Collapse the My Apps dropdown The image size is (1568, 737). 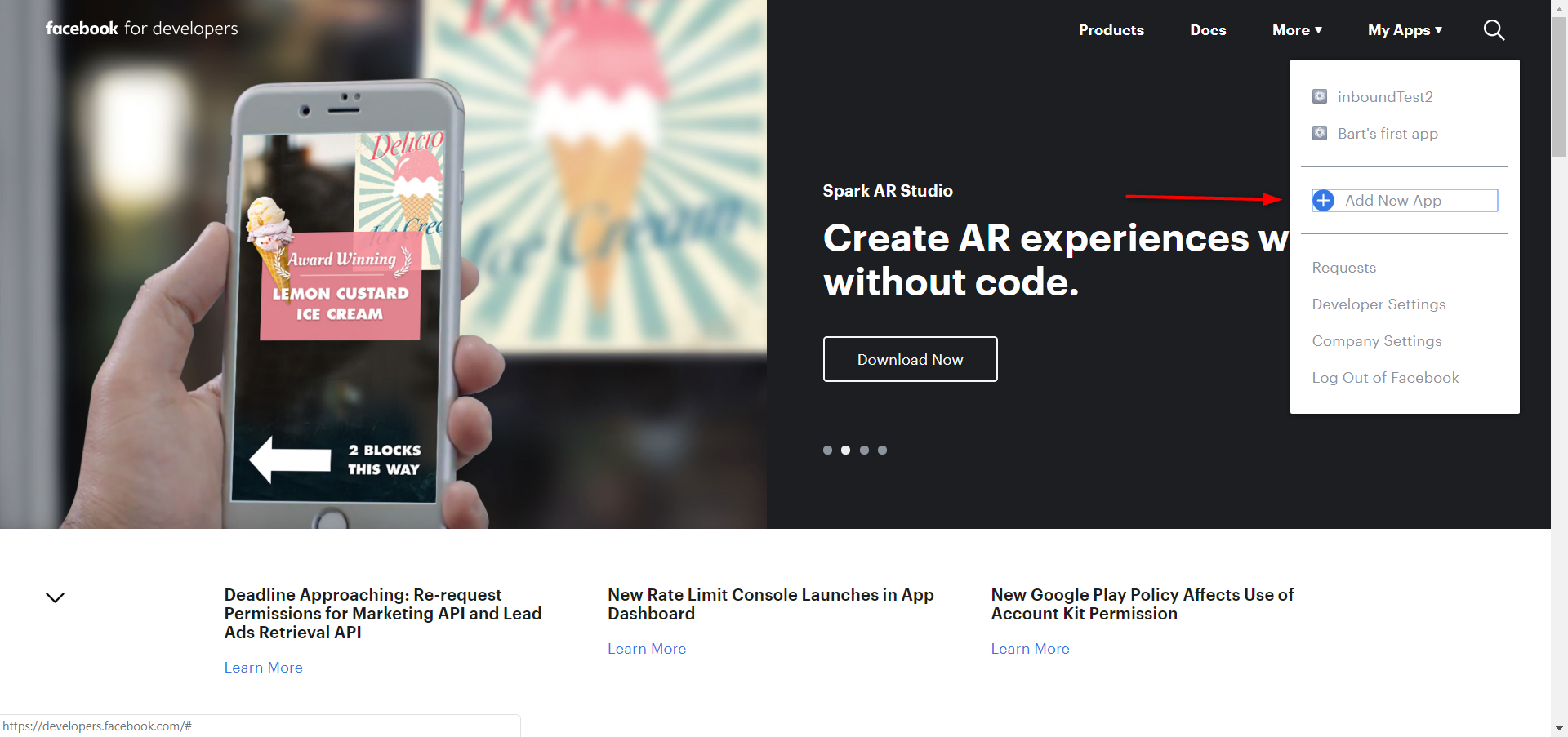[1405, 30]
